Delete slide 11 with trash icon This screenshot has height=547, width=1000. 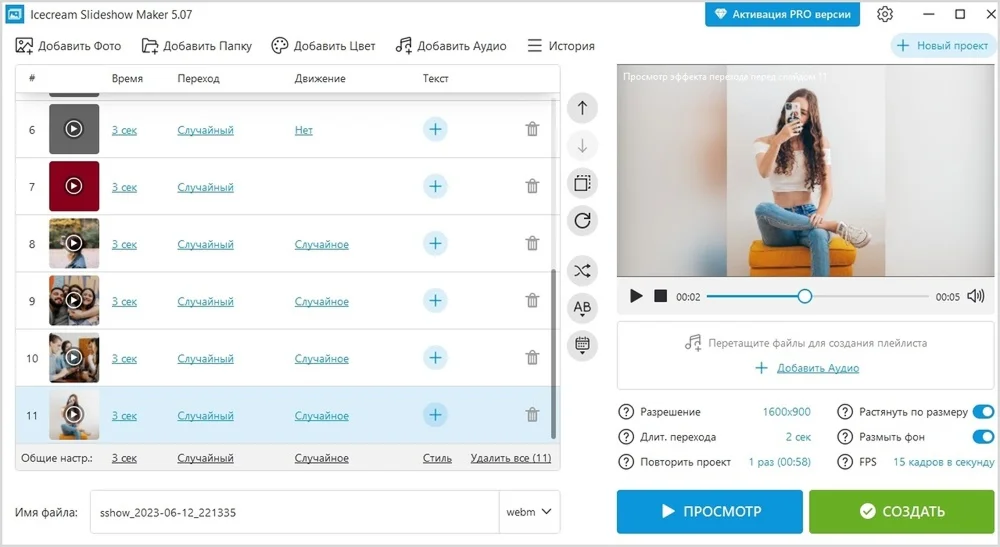(532, 414)
